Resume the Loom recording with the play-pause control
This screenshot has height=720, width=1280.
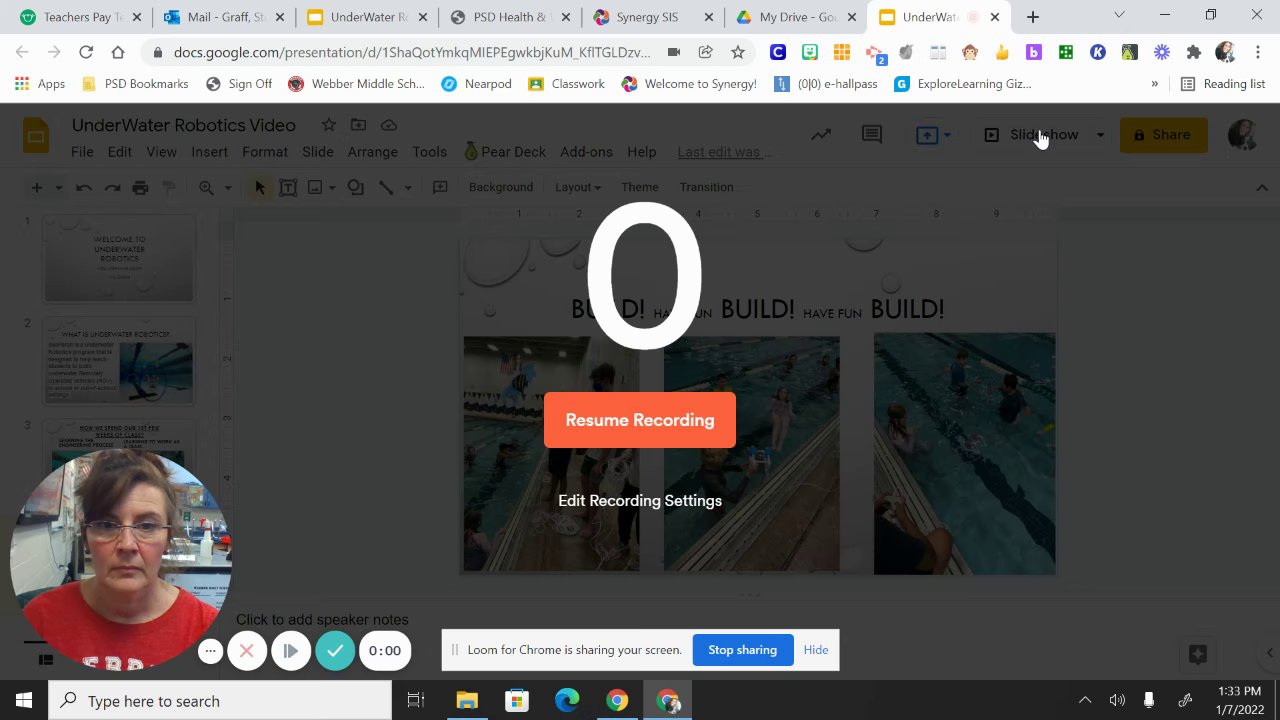(x=291, y=651)
